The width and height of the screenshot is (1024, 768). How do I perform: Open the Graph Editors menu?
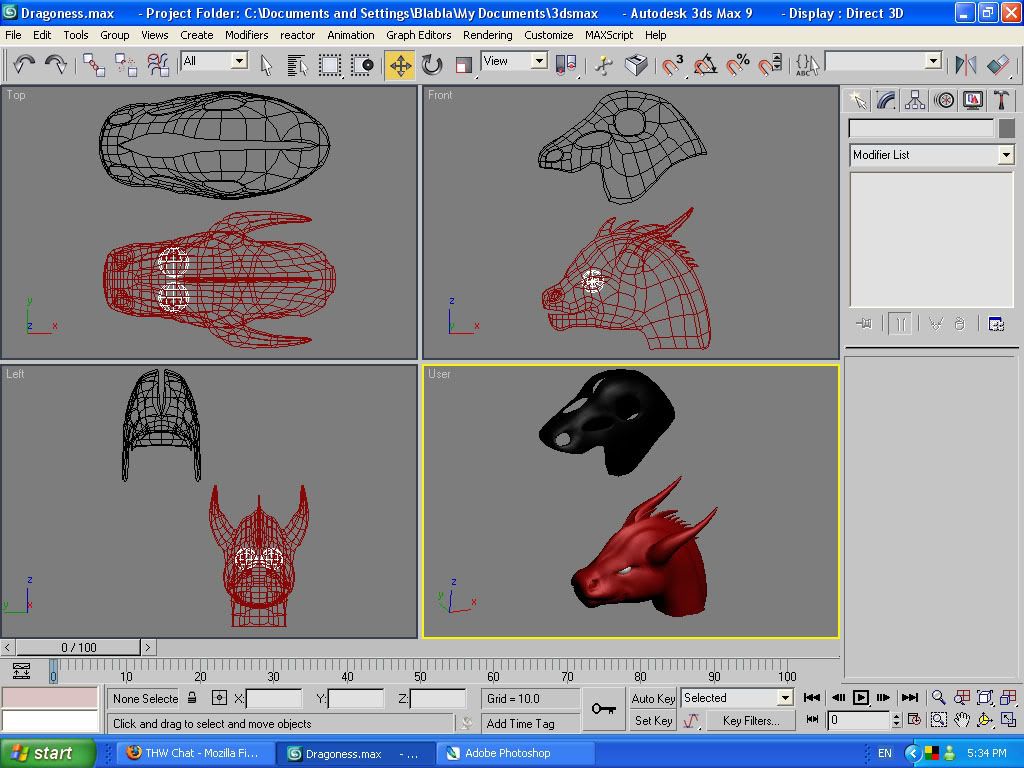[418, 35]
